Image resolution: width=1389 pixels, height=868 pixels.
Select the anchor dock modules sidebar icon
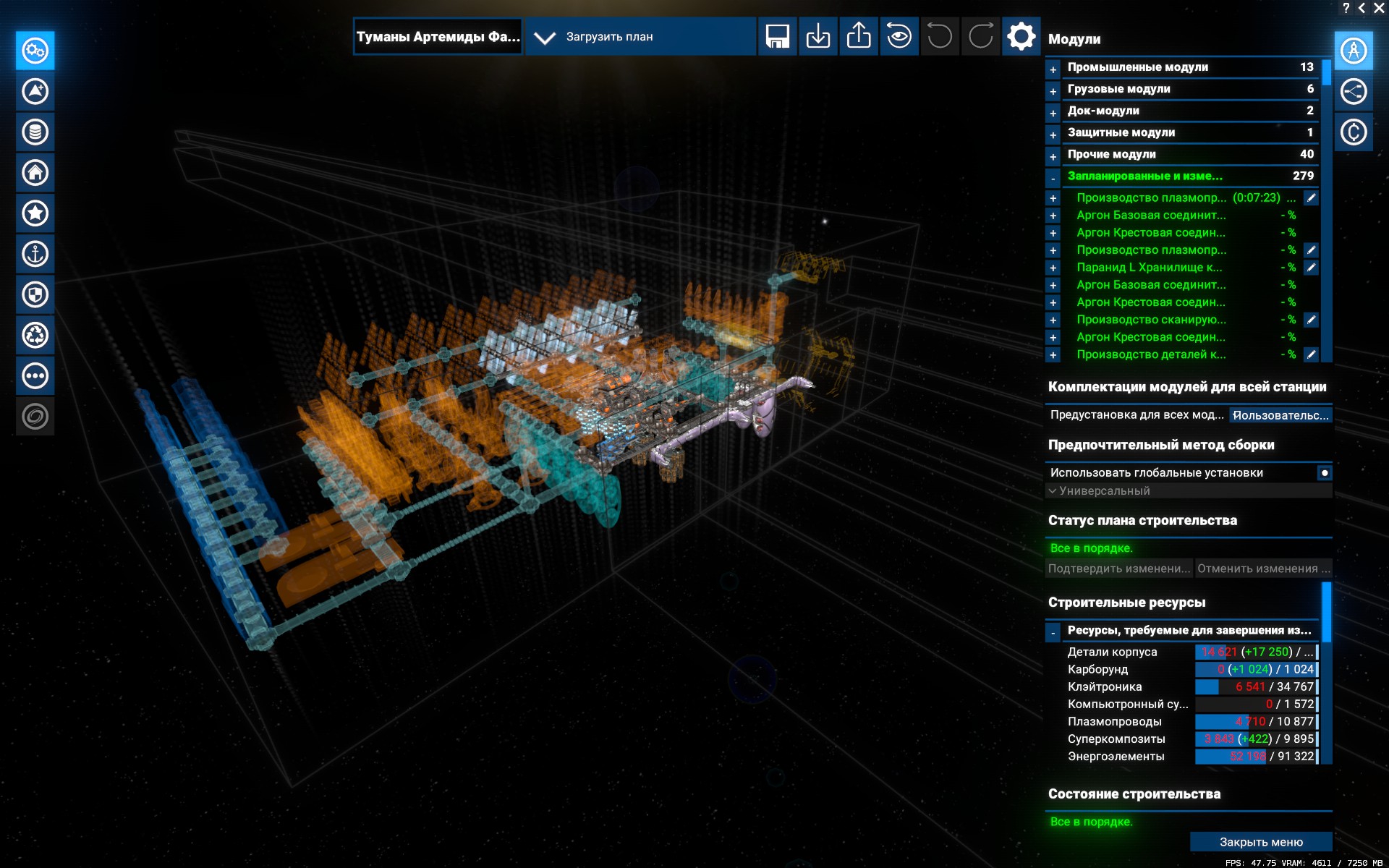(35, 254)
